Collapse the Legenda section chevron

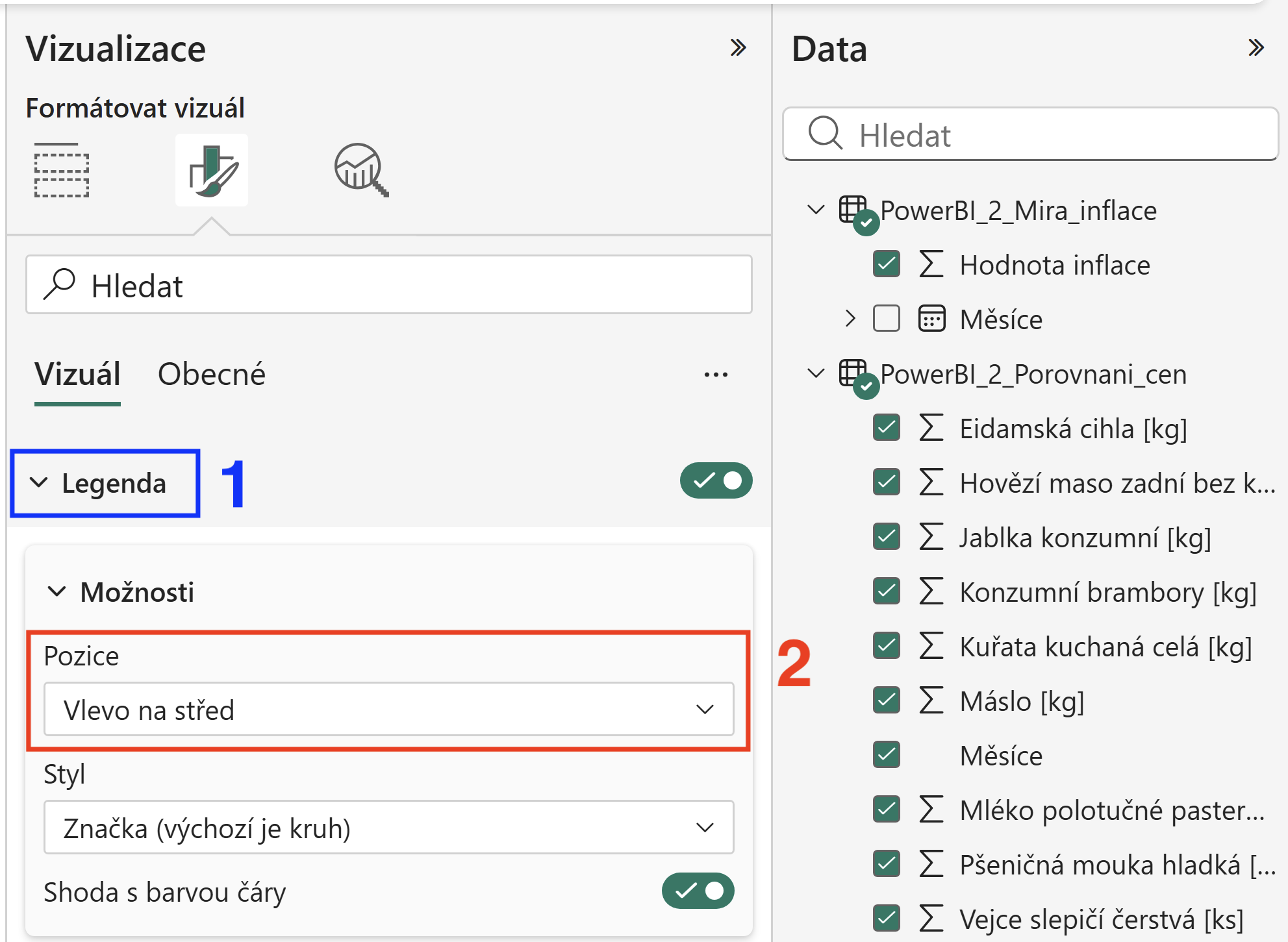point(39,482)
